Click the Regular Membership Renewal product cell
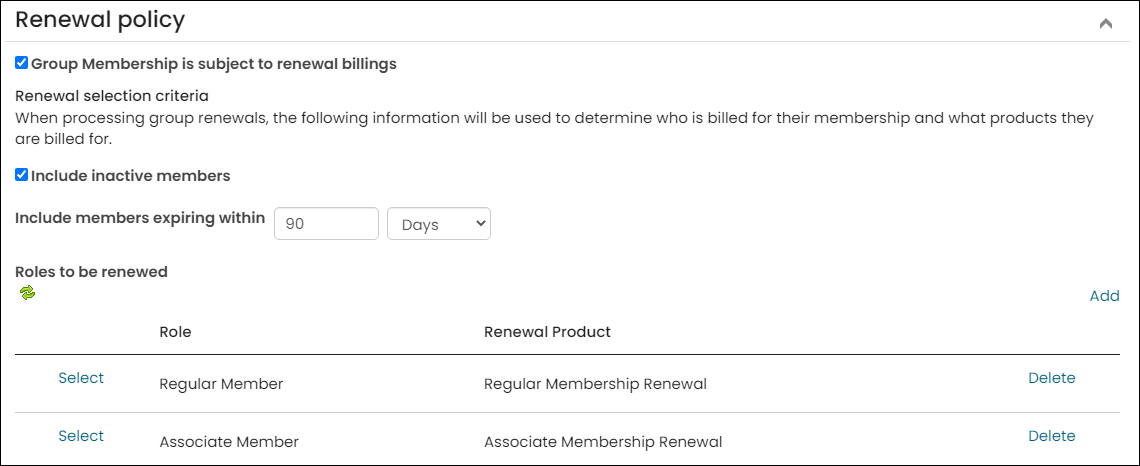The height and width of the screenshot is (466, 1140). (595, 385)
